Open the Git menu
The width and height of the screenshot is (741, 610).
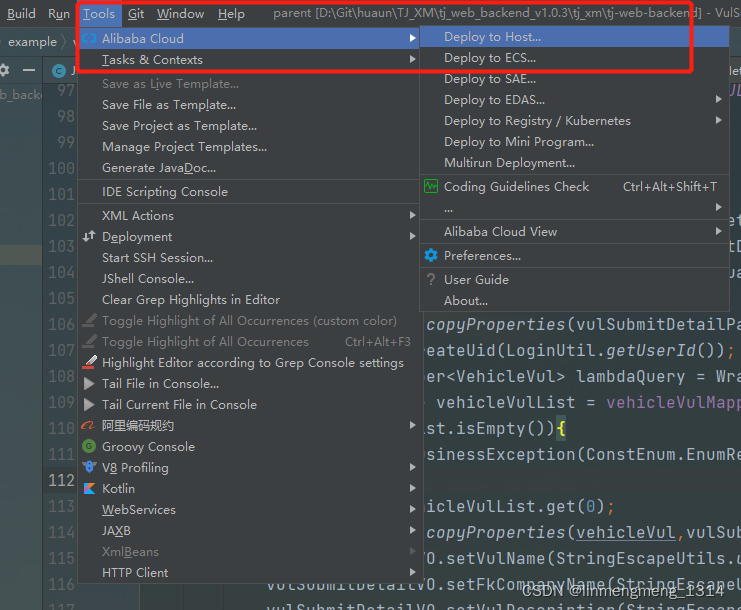(x=136, y=14)
